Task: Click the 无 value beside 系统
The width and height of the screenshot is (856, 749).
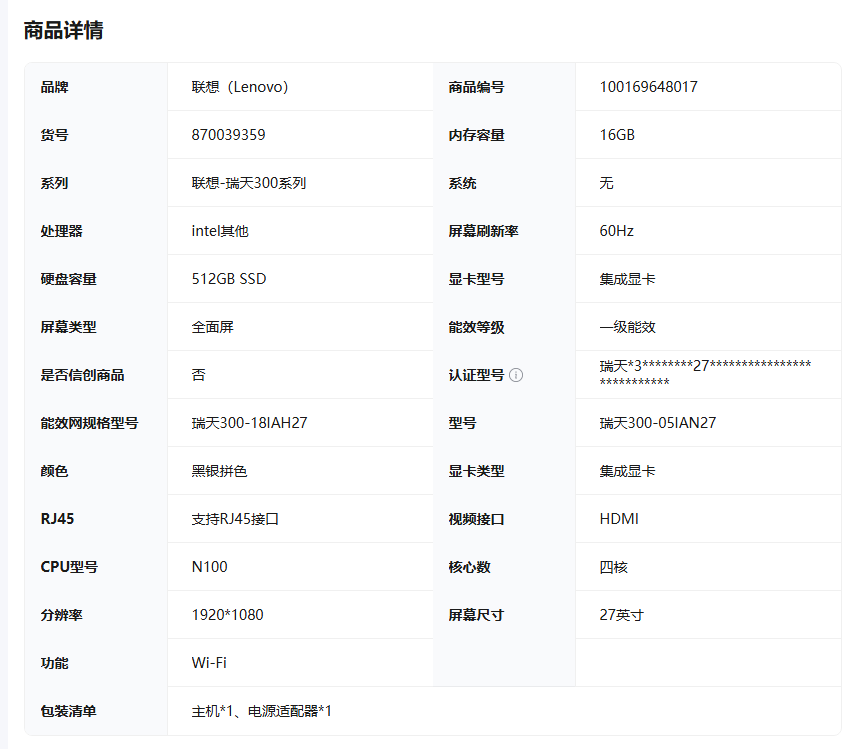Action: coord(607,183)
